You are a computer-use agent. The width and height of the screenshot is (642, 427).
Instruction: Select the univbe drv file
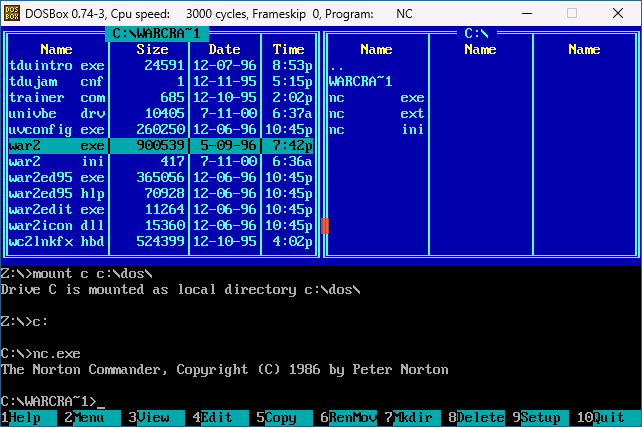pos(161,113)
